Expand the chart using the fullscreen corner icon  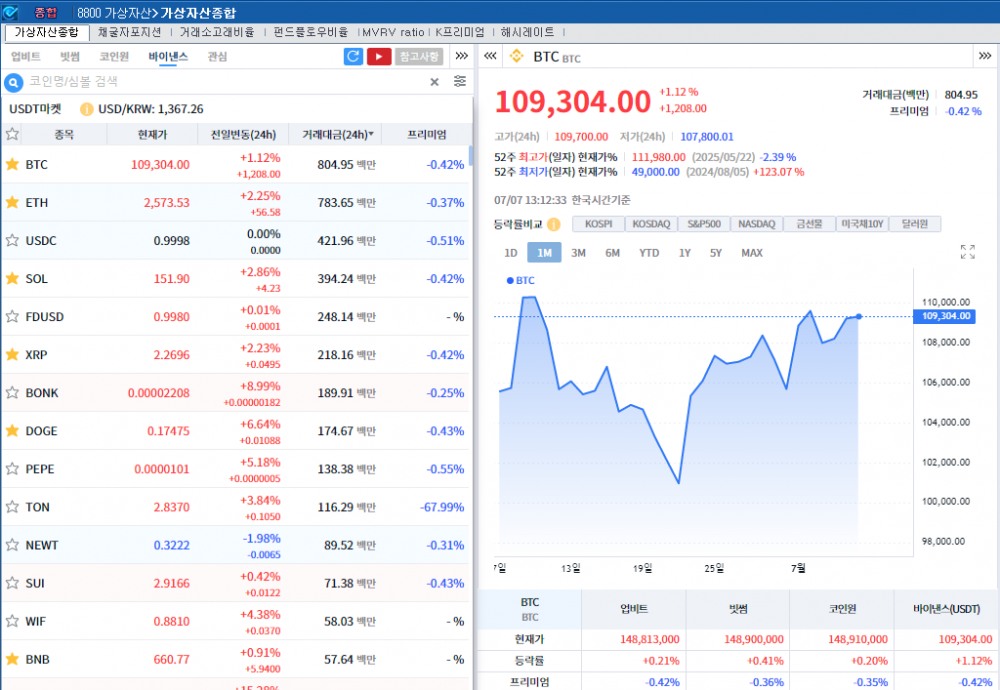click(x=967, y=253)
